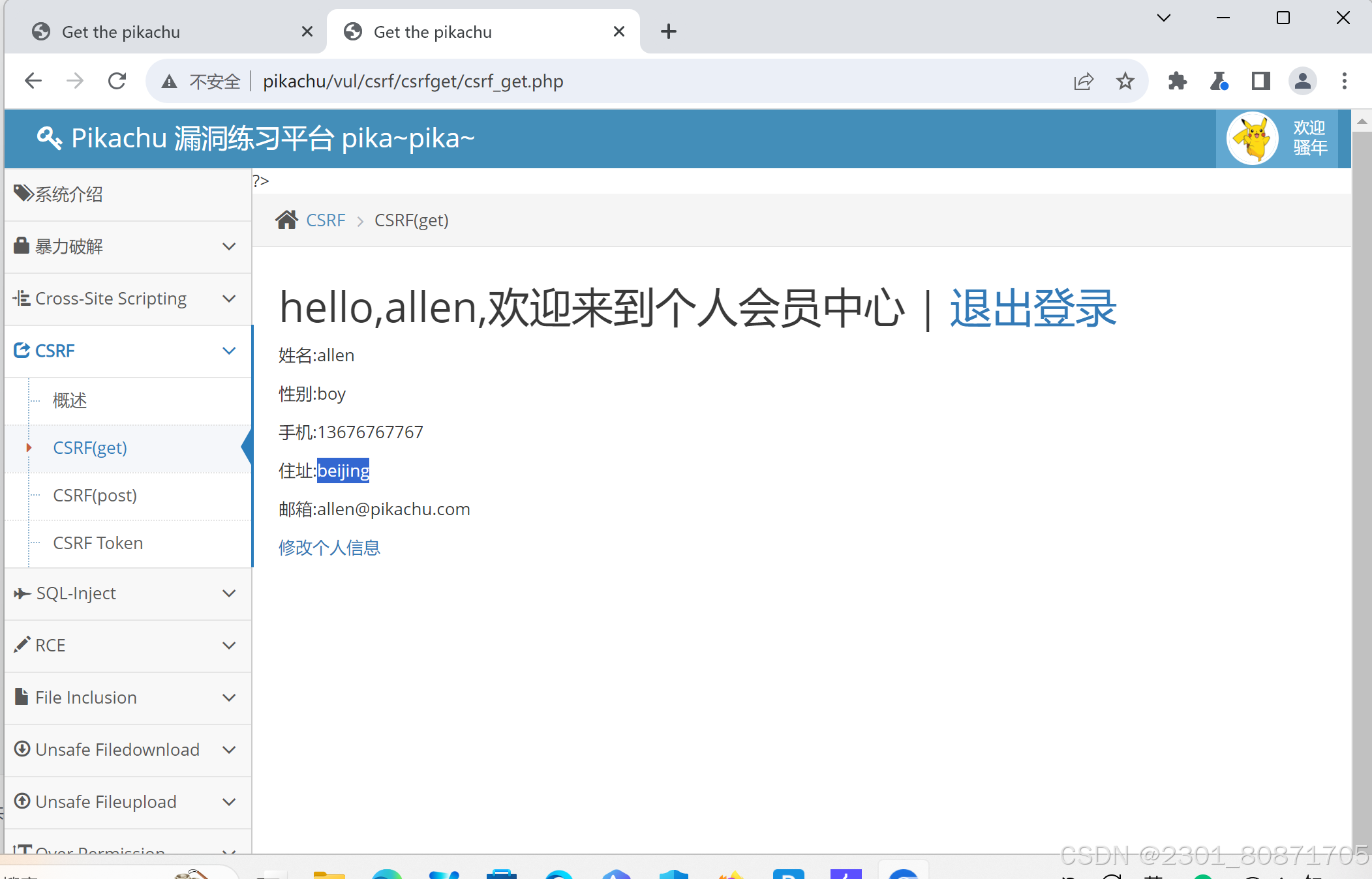This screenshot has width=1372, height=879.
Task: Click the bookmark star icon
Action: [x=1125, y=81]
